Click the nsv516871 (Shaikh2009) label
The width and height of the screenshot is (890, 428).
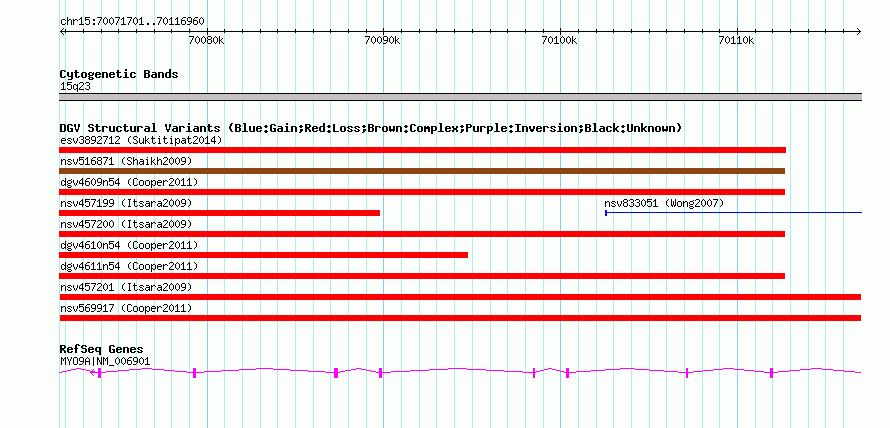[x=126, y=161]
